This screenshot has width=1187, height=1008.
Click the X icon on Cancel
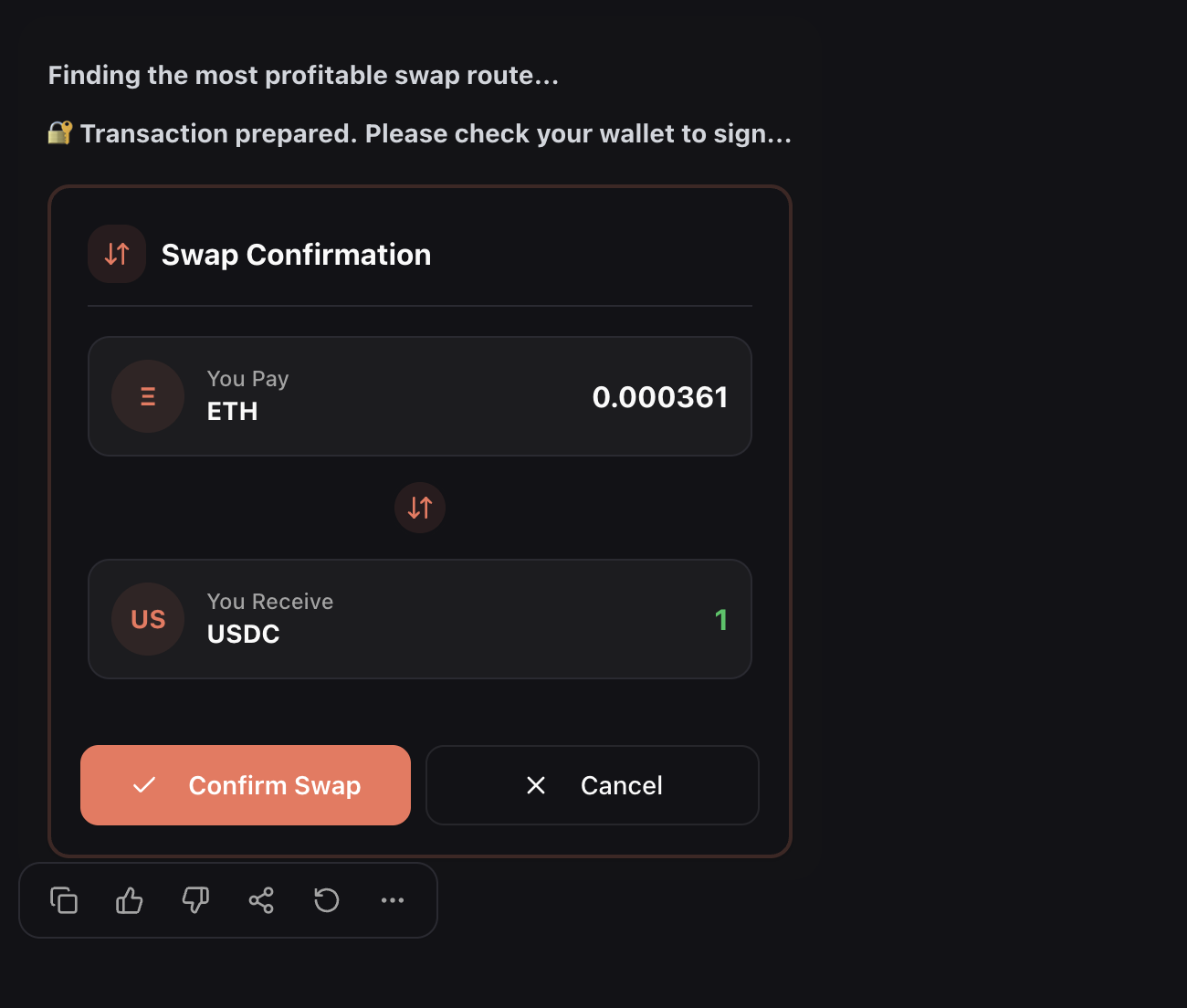[536, 785]
